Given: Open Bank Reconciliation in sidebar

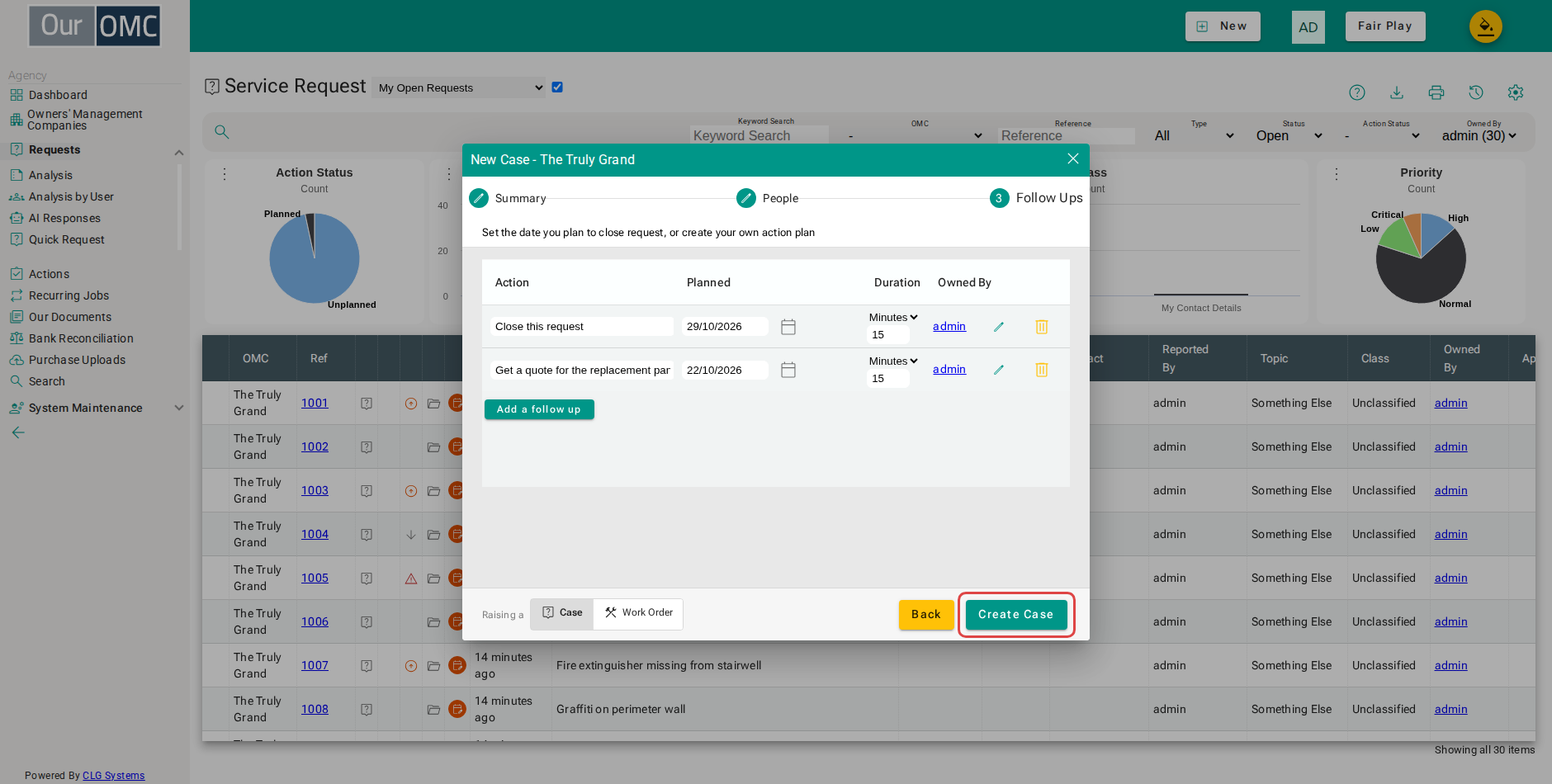Looking at the screenshot, I should [81, 338].
